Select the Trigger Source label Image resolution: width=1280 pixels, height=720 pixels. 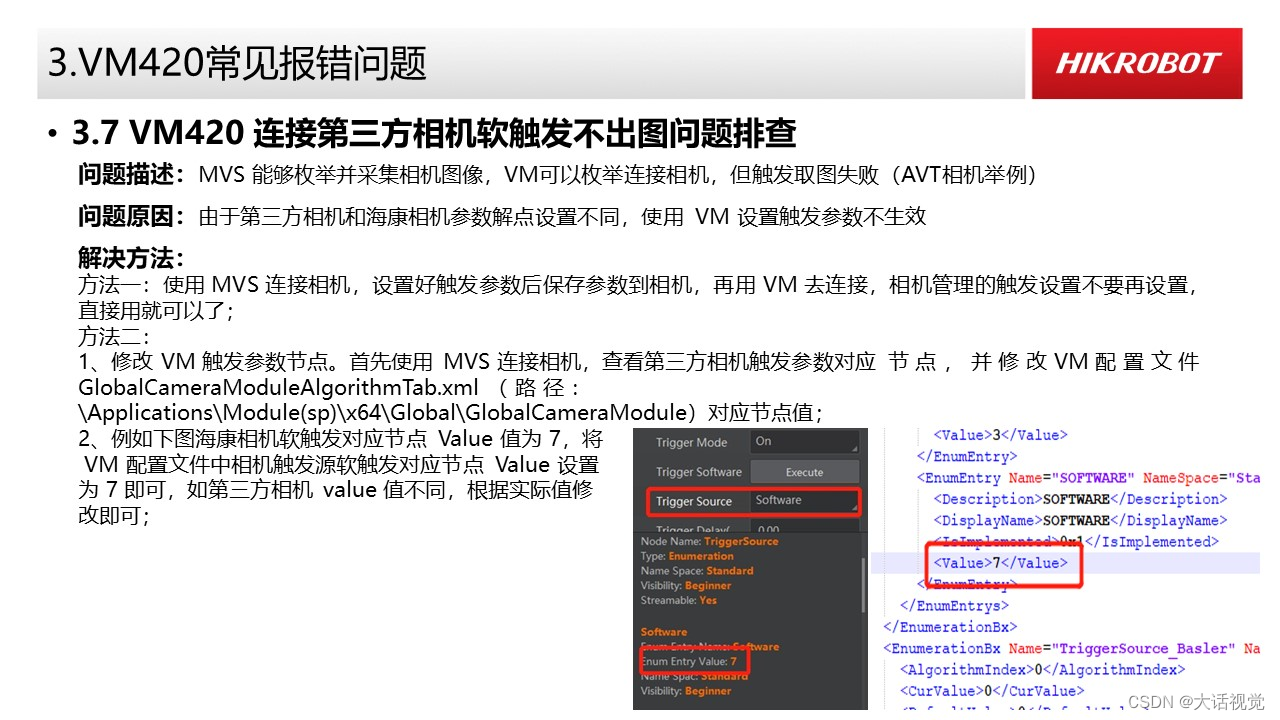pyautogui.click(x=694, y=501)
